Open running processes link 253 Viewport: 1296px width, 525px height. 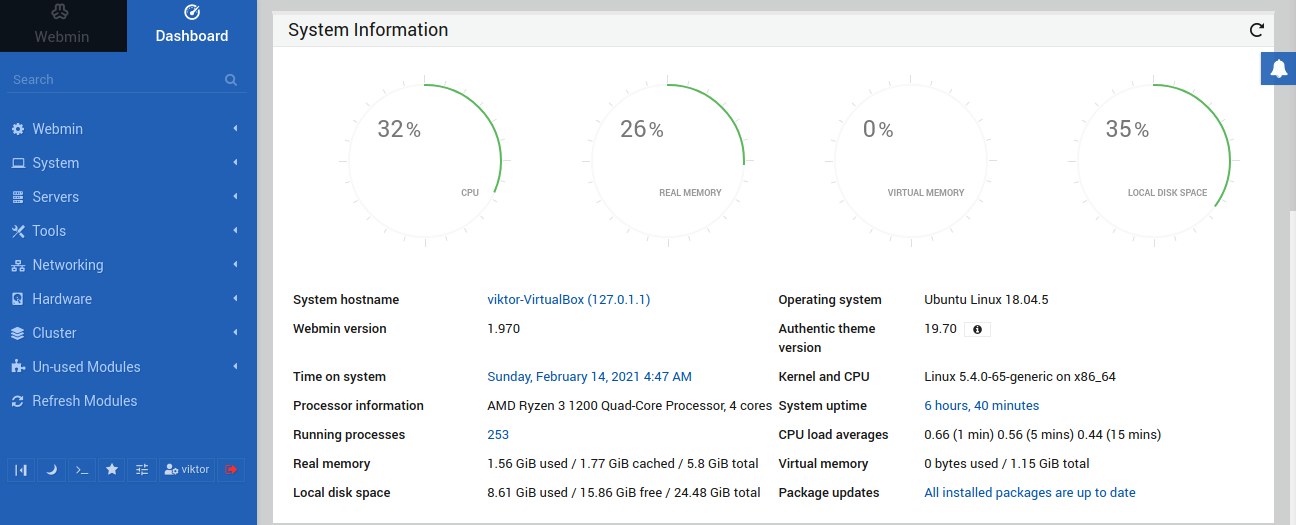point(498,435)
